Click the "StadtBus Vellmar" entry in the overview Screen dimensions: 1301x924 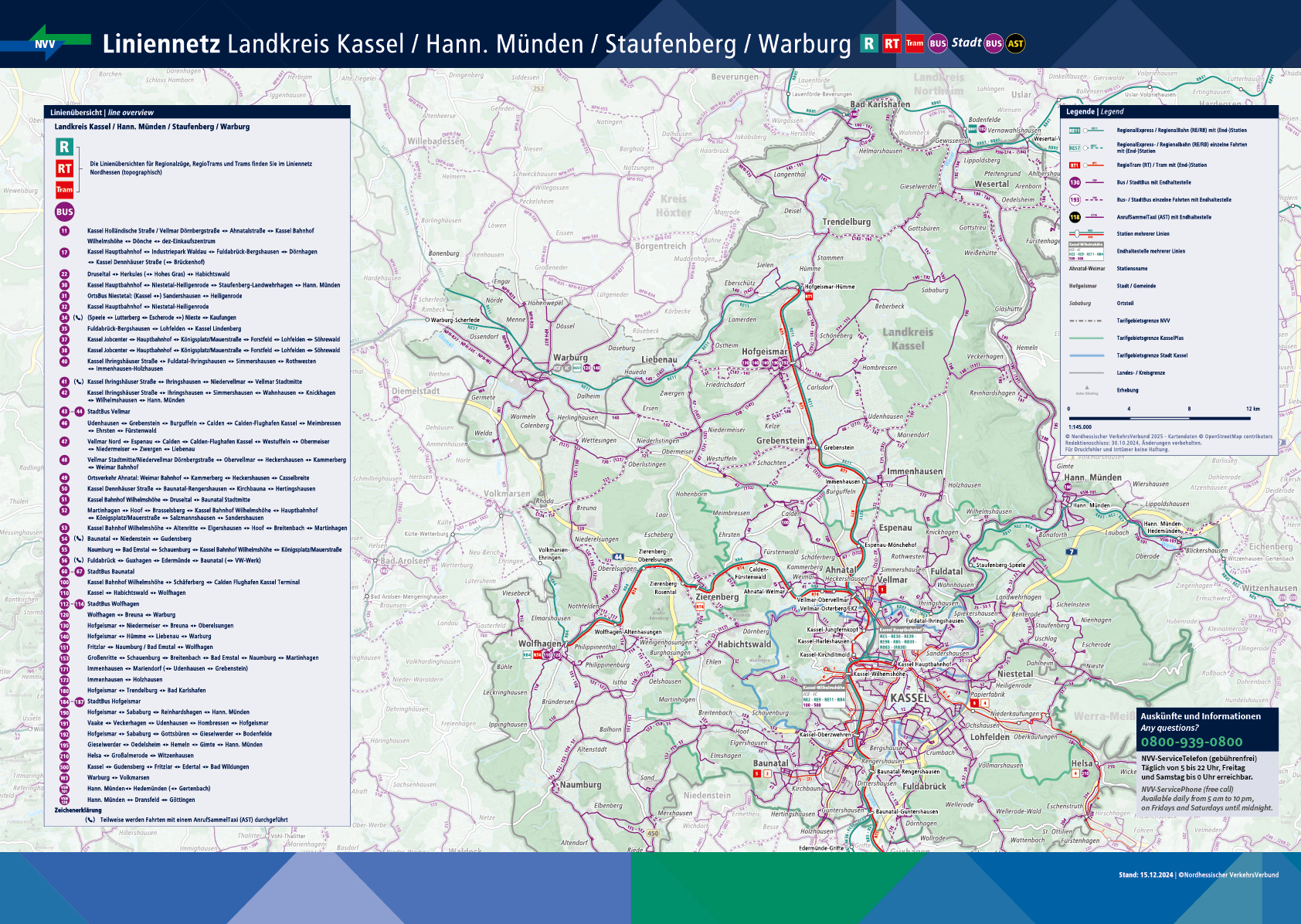(109, 412)
